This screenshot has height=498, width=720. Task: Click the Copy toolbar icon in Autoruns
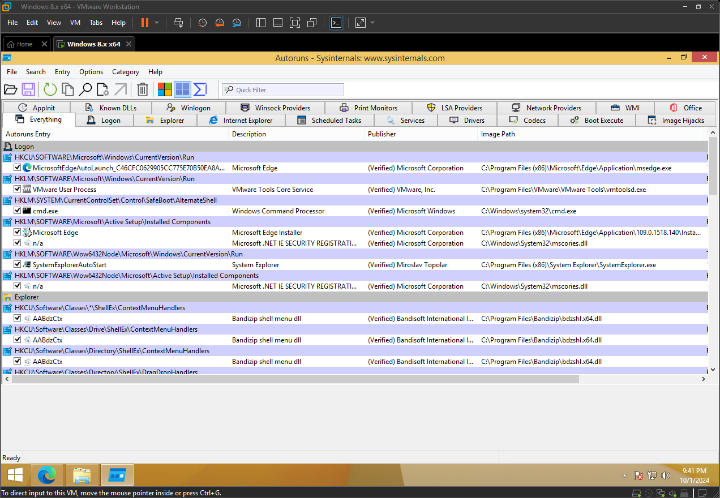click(x=68, y=90)
